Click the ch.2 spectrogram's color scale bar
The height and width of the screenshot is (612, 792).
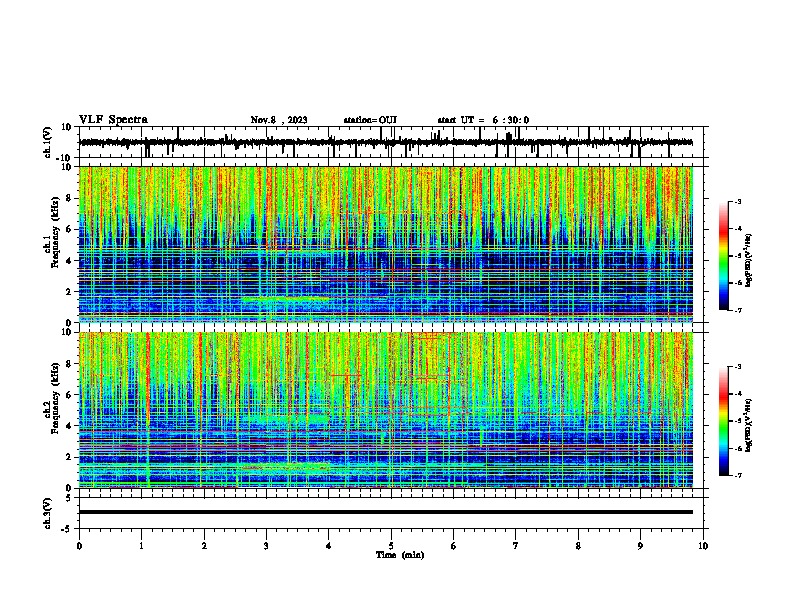(x=723, y=421)
